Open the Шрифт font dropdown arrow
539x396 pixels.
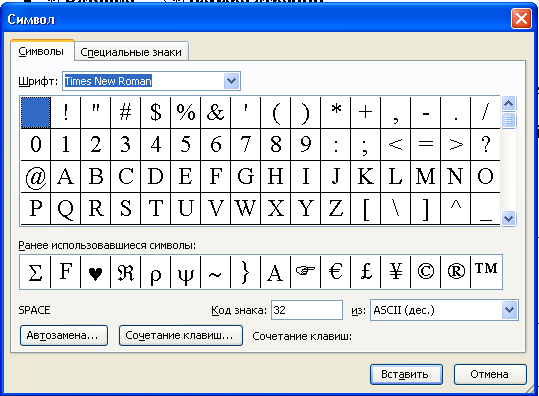[231, 81]
